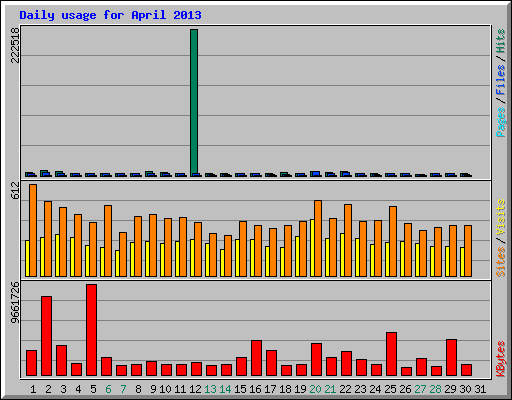Click green weekend day label 21

tap(330, 389)
